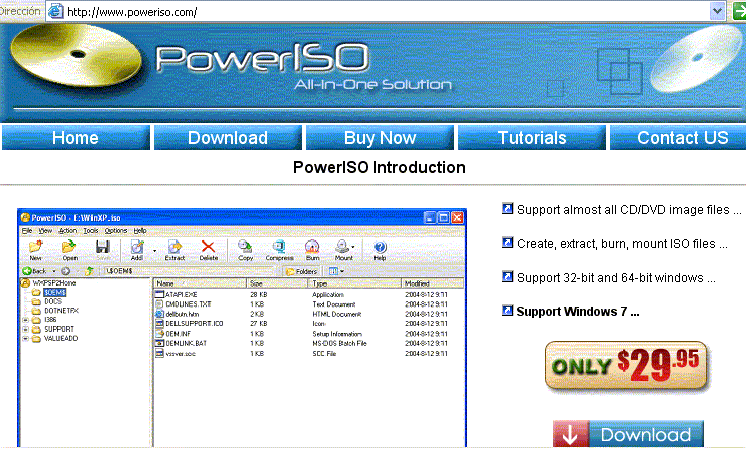
Task: Open 'Support almost all CD/DVD image files' link
Action: (629, 209)
